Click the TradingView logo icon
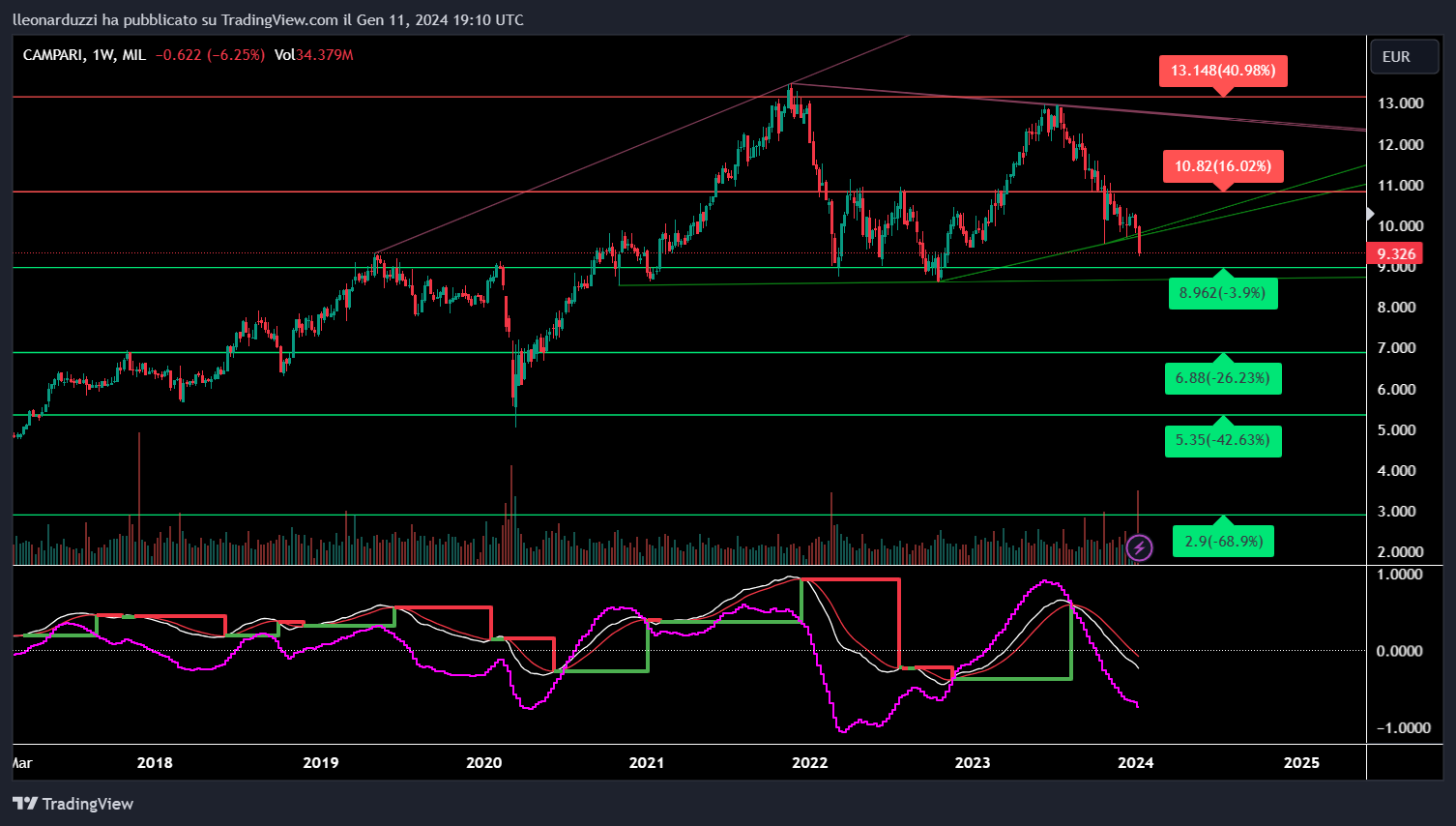This screenshot has height=826, width=1456. coord(25,804)
